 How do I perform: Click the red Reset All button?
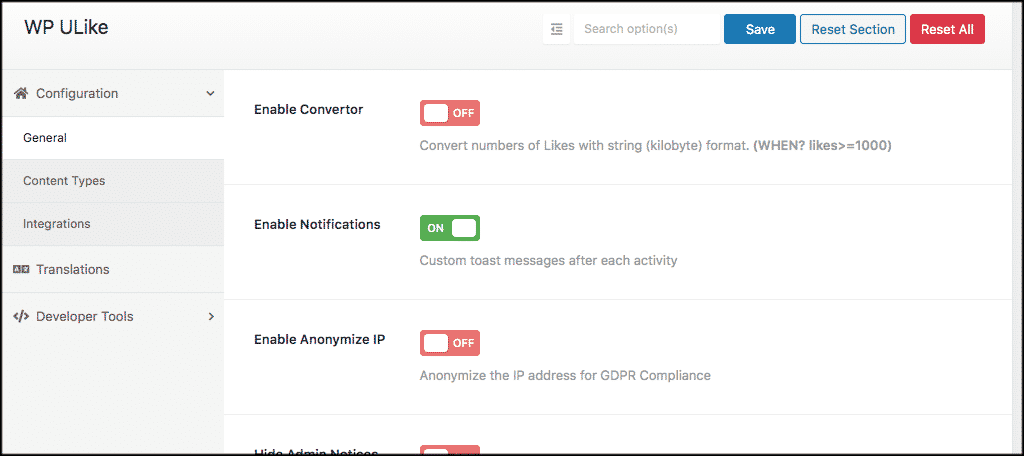947,29
